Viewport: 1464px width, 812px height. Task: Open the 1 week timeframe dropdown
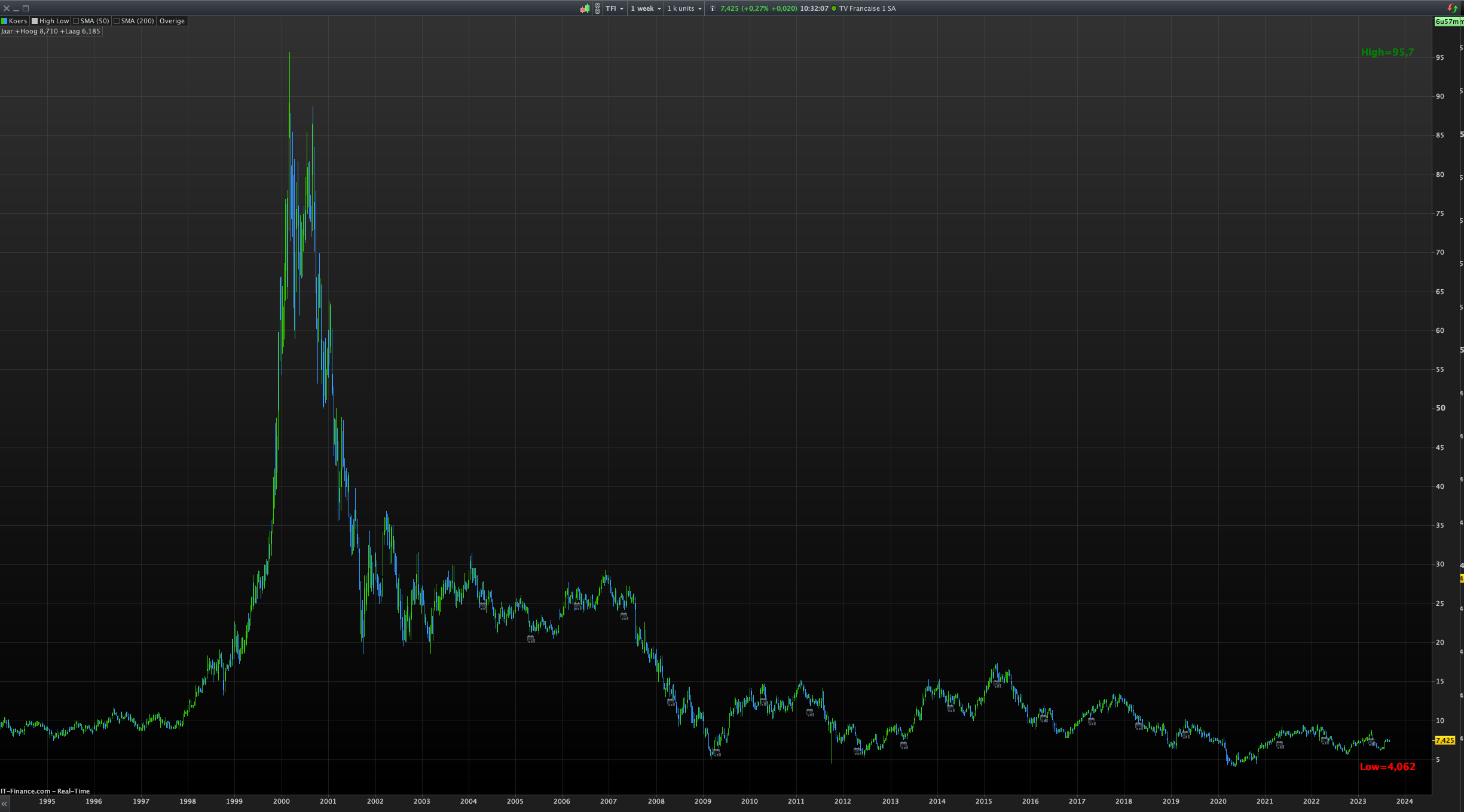click(x=646, y=8)
